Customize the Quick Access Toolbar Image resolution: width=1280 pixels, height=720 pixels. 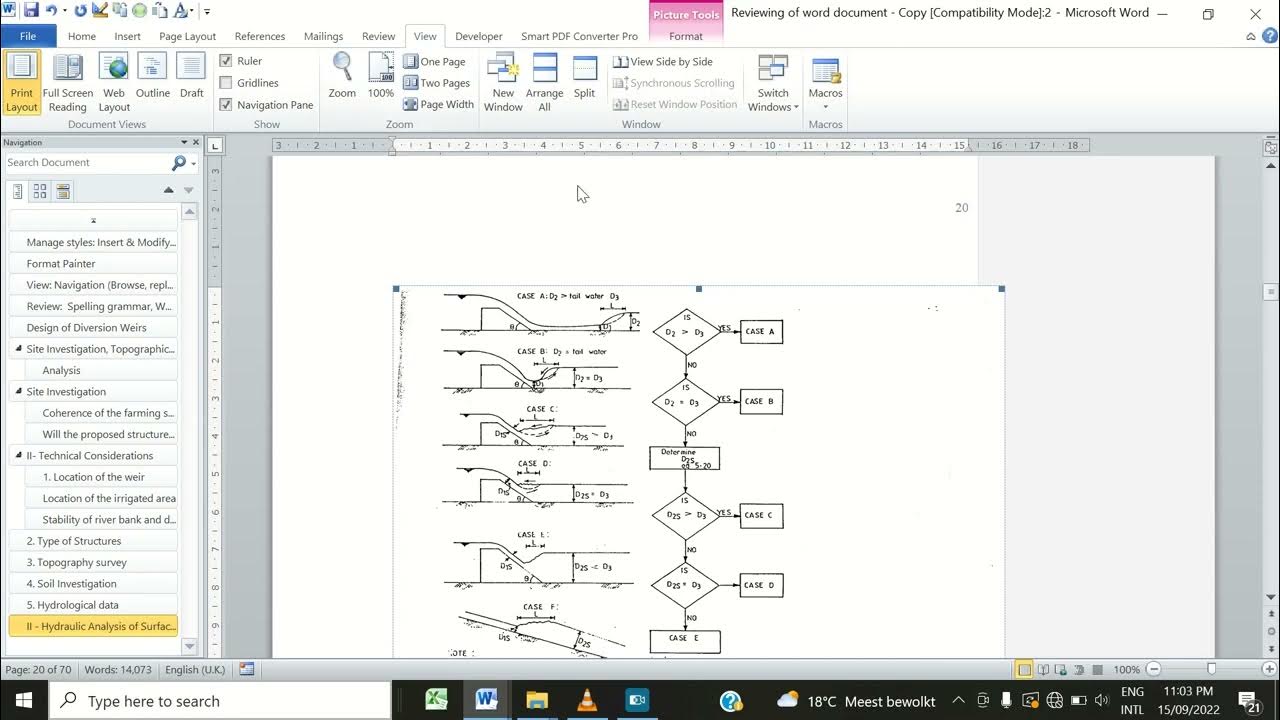click(207, 12)
